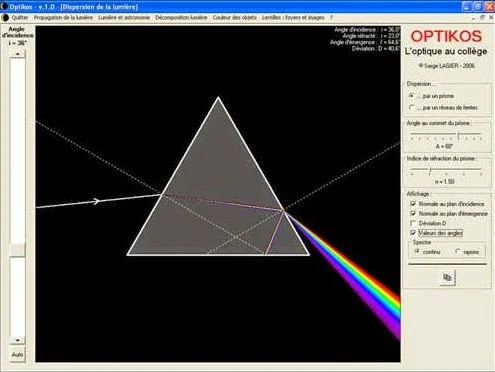
Task: Click the incidence scrollbar down arrow
Action: tap(17, 340)
